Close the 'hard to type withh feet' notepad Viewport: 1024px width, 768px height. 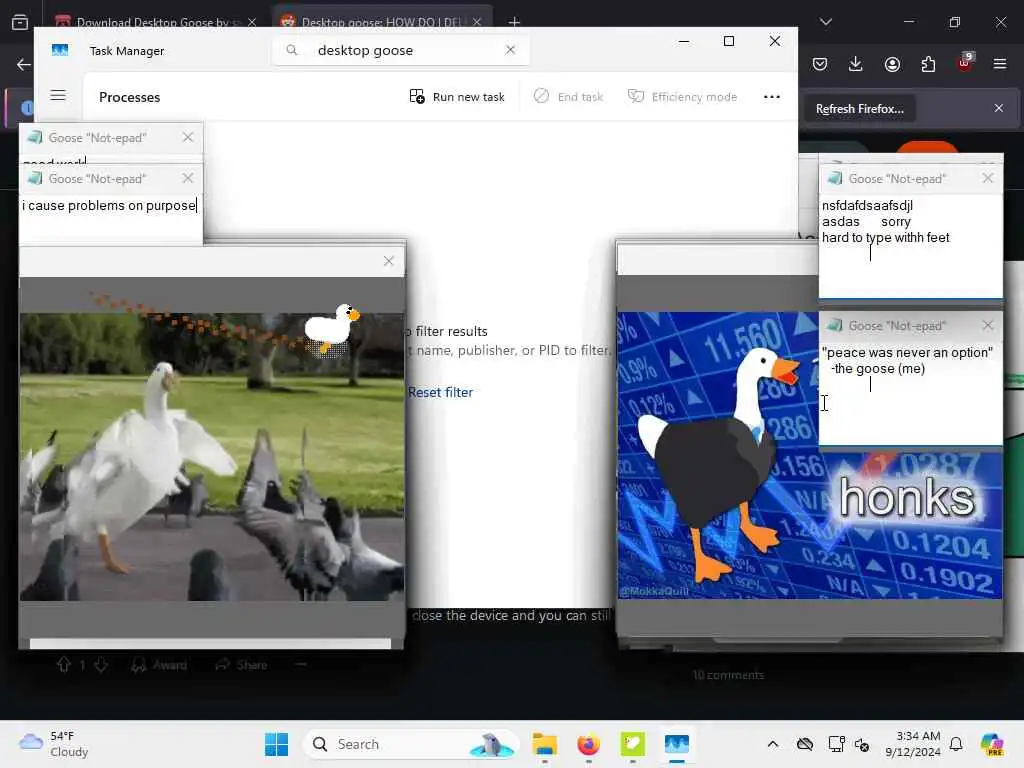987,178
